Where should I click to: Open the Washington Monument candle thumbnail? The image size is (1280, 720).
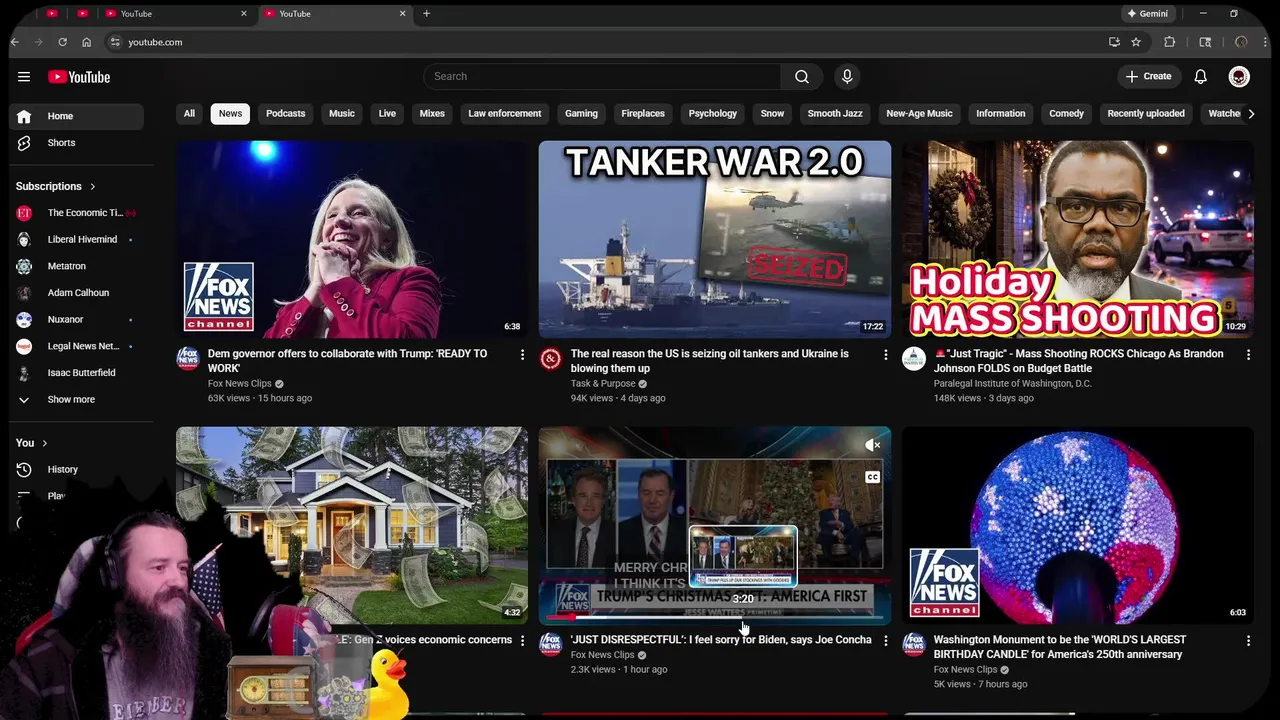(1078, 525)
